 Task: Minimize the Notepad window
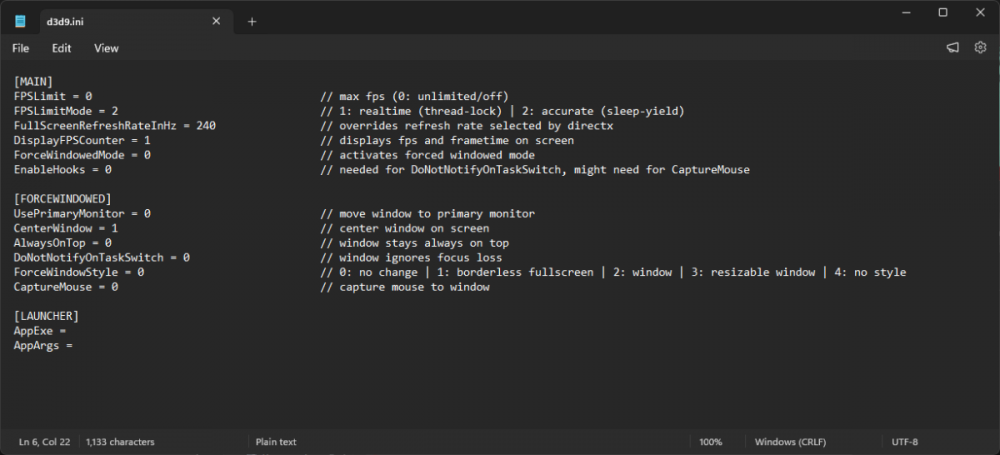pyautogui.click(x=906, y=13)
